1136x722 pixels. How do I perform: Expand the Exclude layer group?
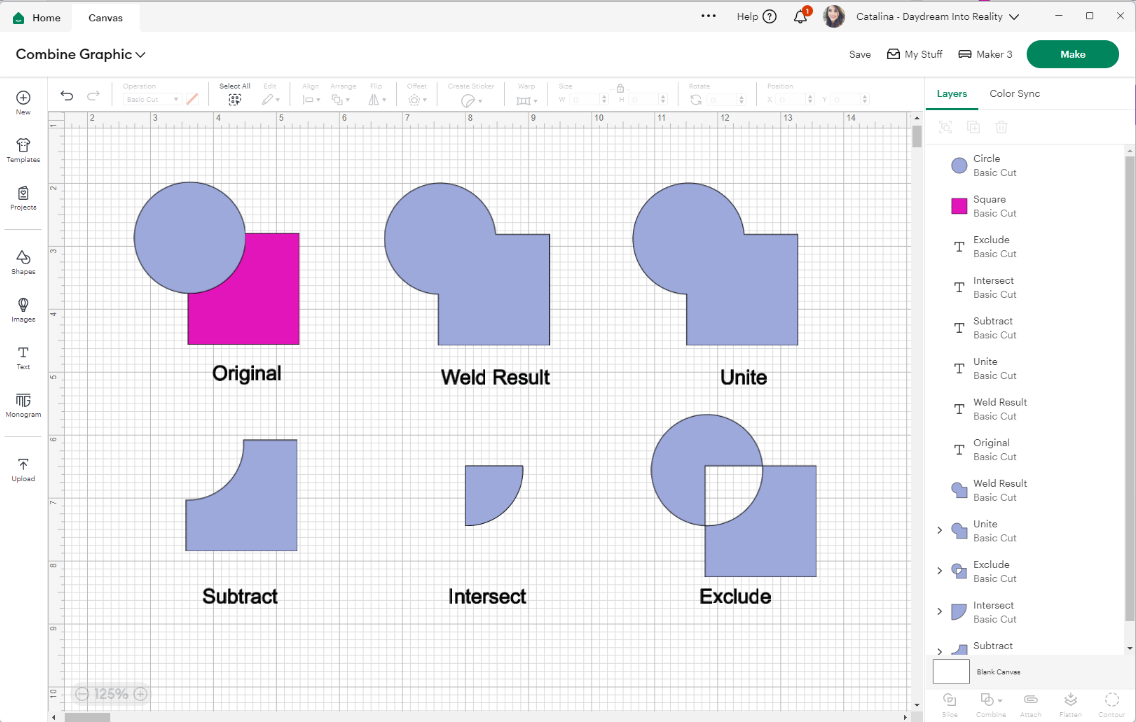click(x=940, y=571)
